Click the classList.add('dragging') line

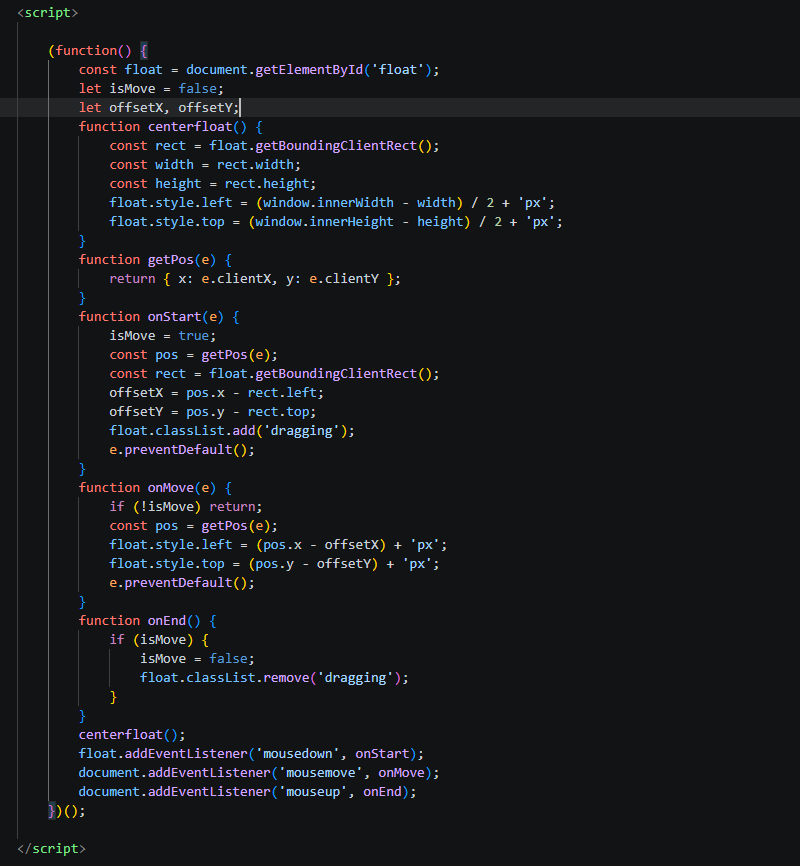[x=232, y=431]
